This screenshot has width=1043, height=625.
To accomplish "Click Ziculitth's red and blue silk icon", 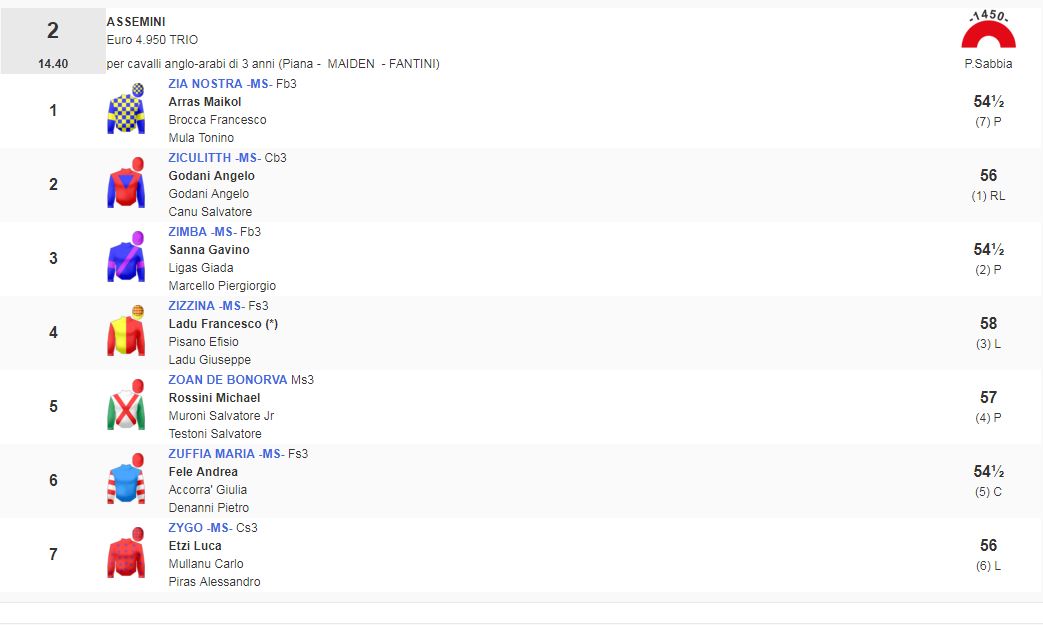I will pos(126,183).
